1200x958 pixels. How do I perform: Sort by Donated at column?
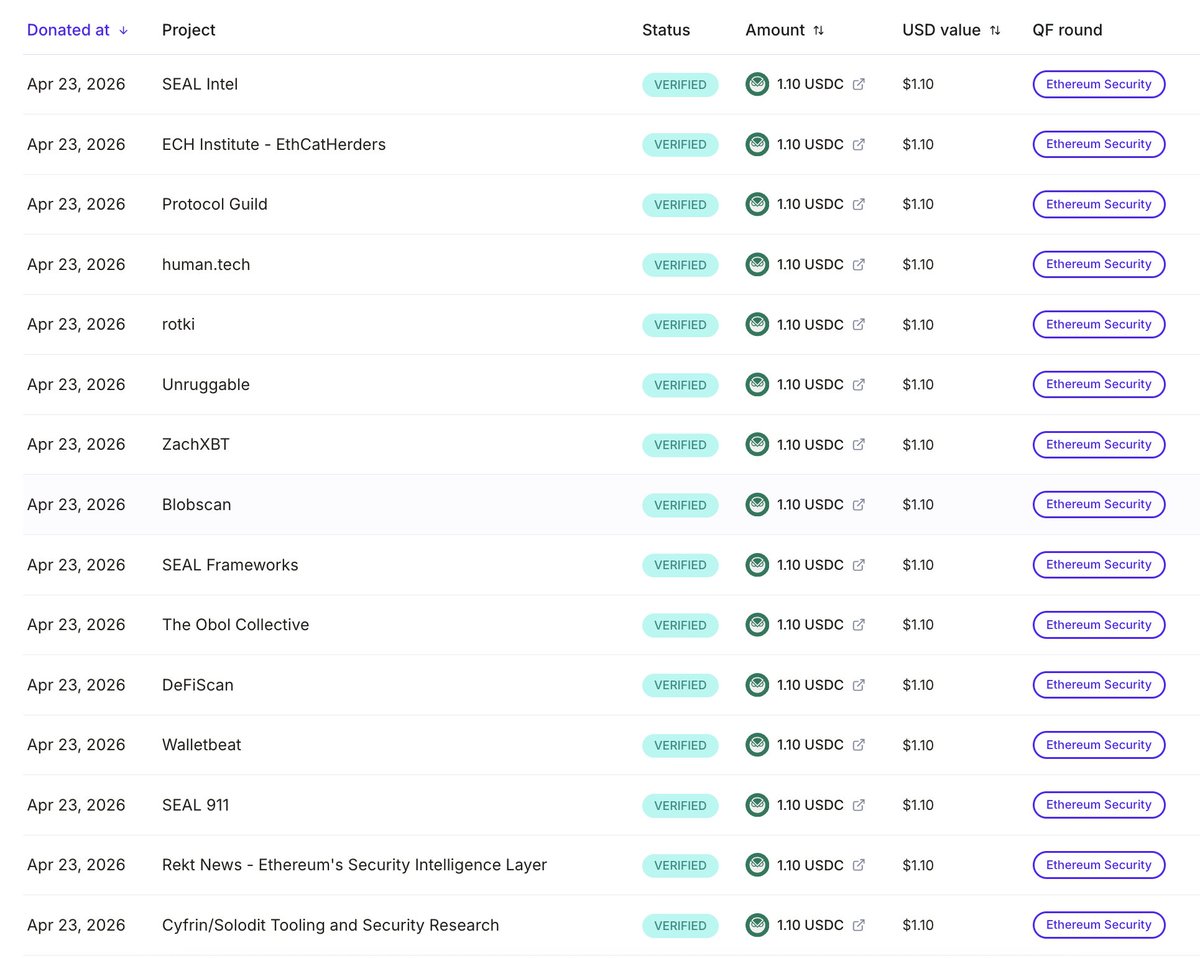tap(77, 30)
